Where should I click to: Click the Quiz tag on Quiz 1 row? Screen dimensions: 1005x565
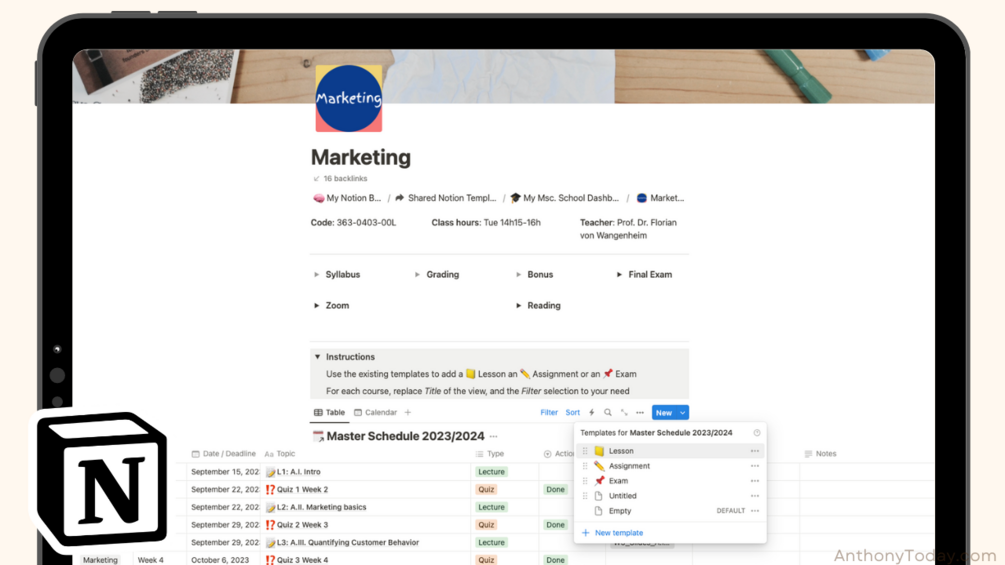486,489
